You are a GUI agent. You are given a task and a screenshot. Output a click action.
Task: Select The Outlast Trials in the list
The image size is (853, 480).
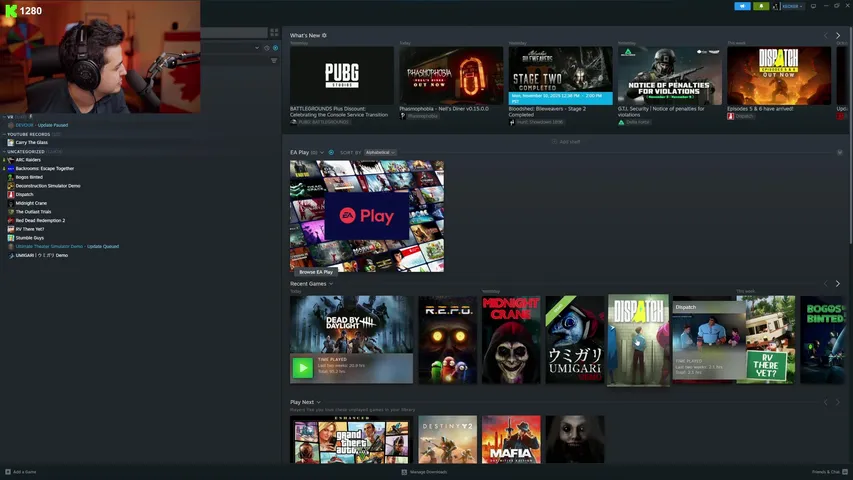(33, 212)
